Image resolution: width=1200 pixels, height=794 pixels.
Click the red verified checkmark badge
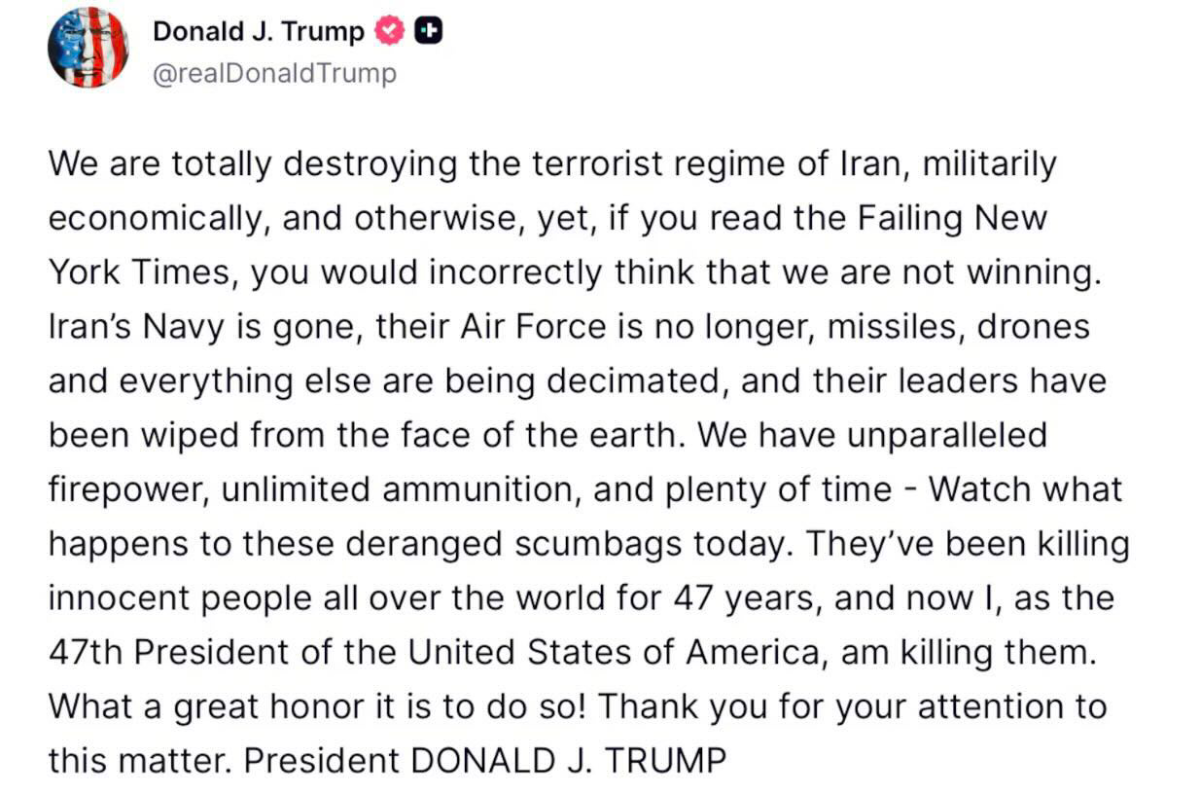[389, 32]
